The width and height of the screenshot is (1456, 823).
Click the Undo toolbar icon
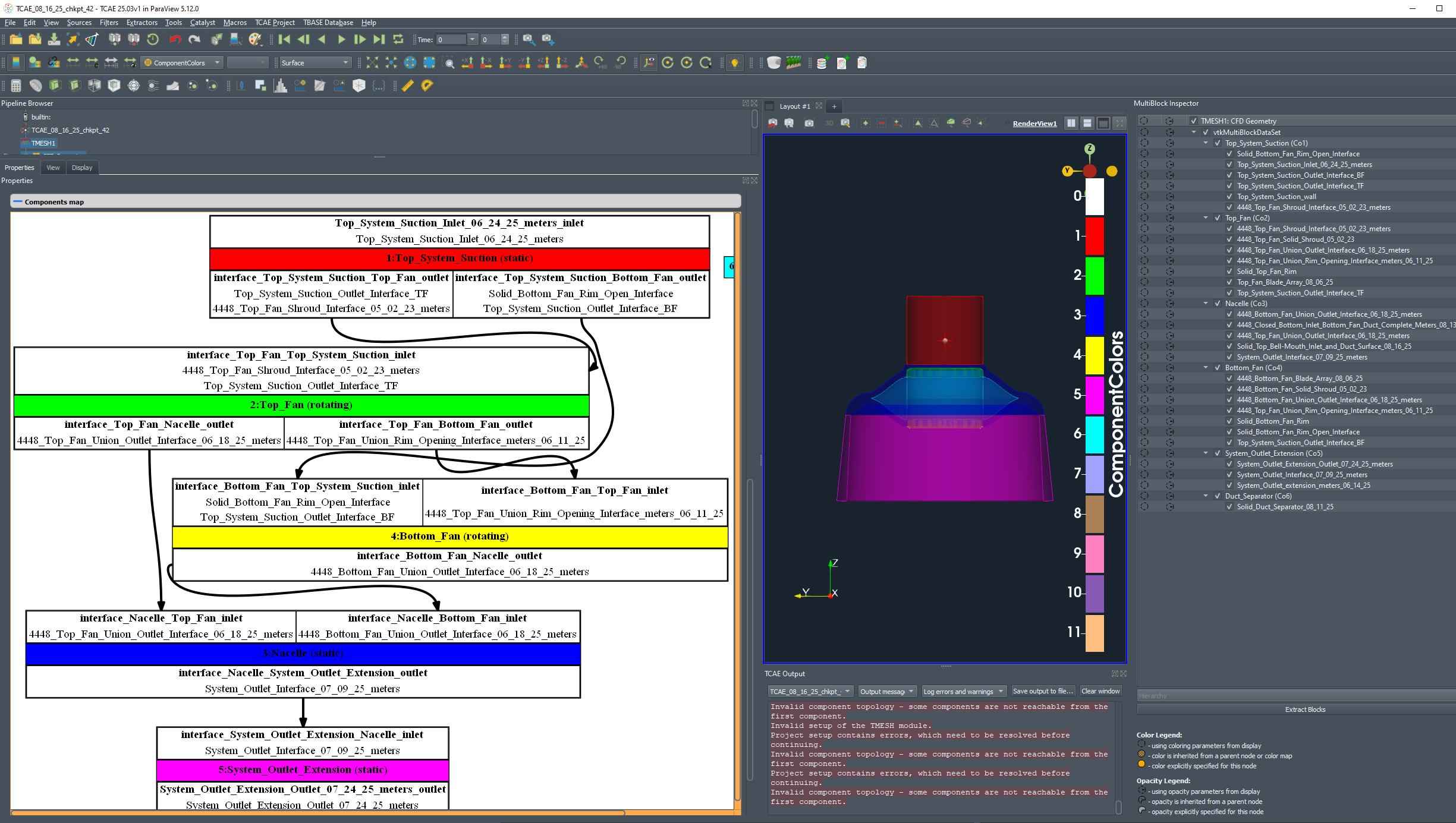(175, 39)
